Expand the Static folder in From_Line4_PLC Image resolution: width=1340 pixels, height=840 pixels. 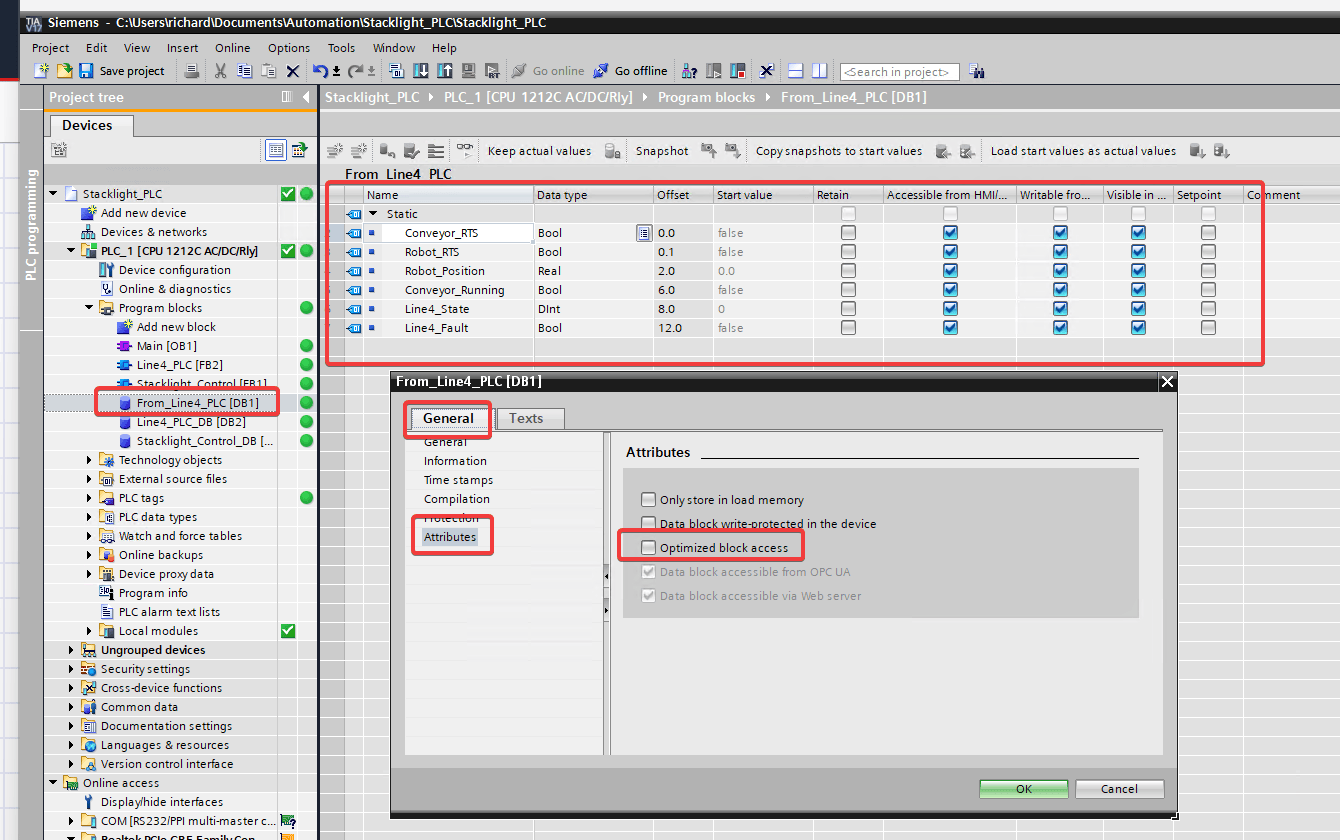tap(373, 213)
